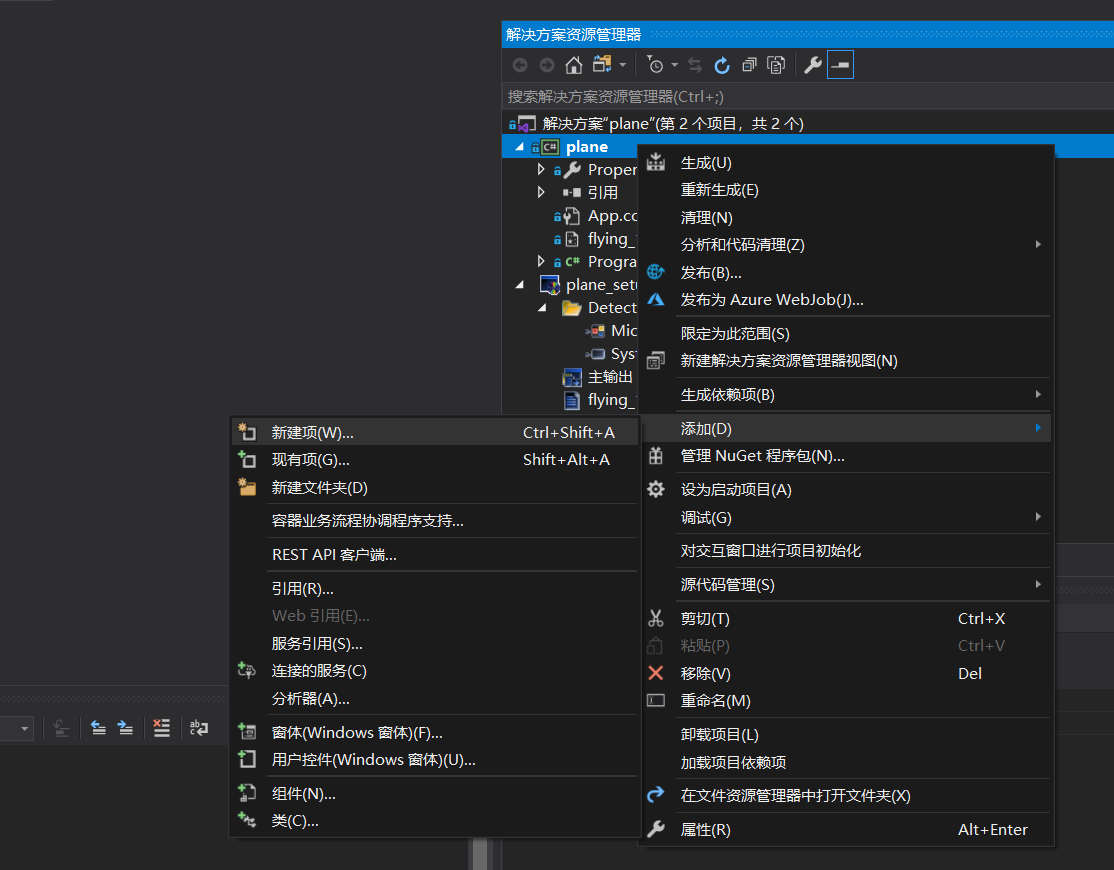
Task: Choose 发布为 Azure WebJob(J)...
Action: (846, 300)
